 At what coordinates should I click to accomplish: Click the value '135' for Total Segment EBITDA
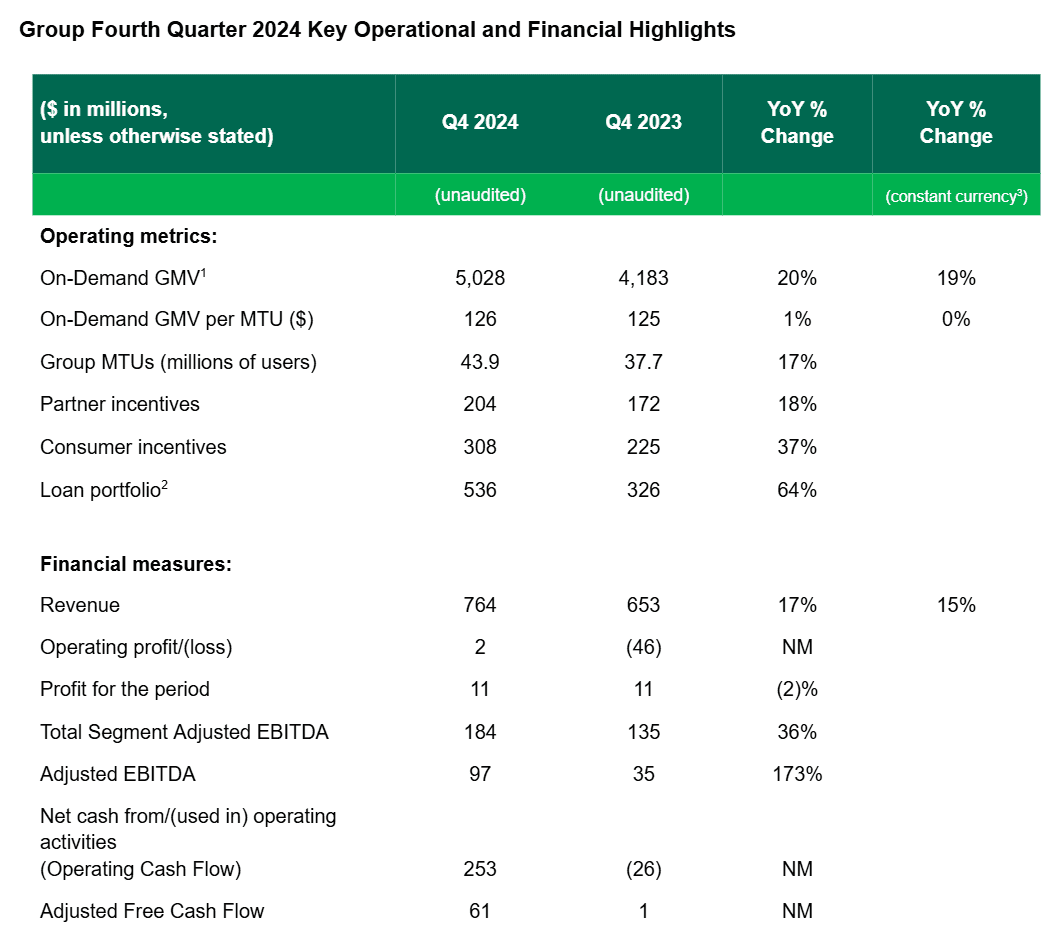643,732
